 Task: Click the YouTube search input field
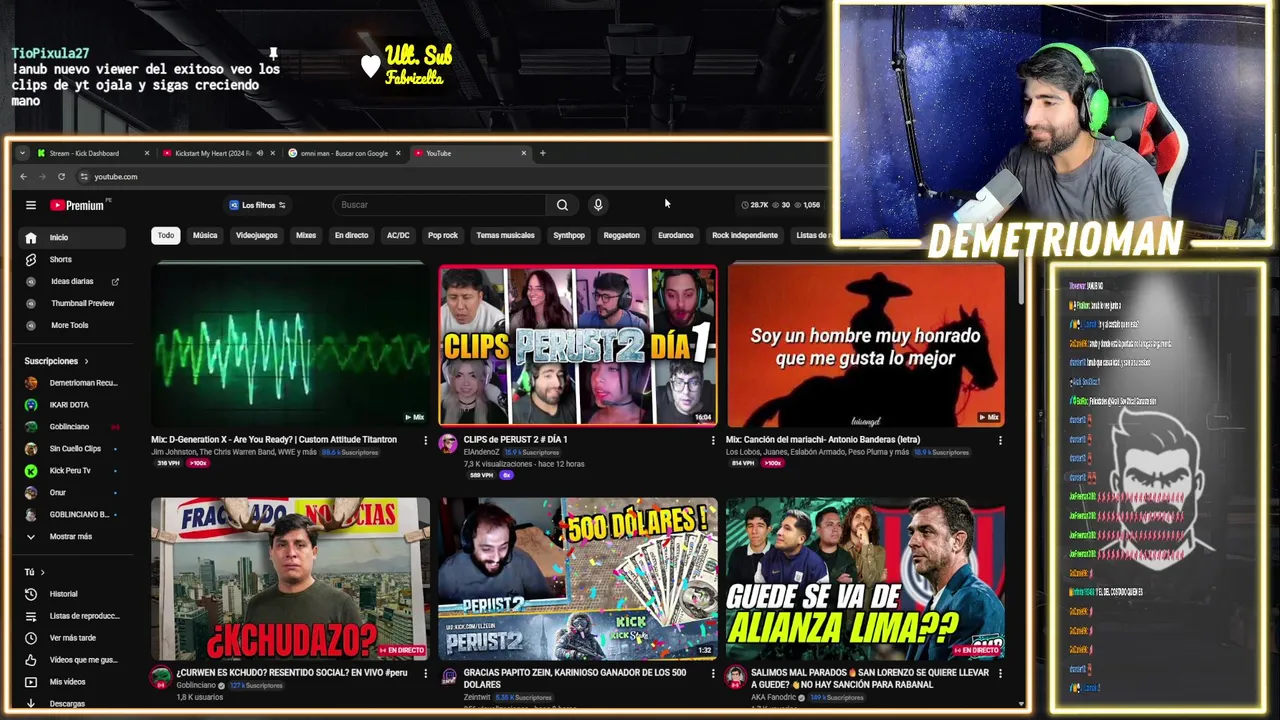pyautogui.click(x=440, y=205)
